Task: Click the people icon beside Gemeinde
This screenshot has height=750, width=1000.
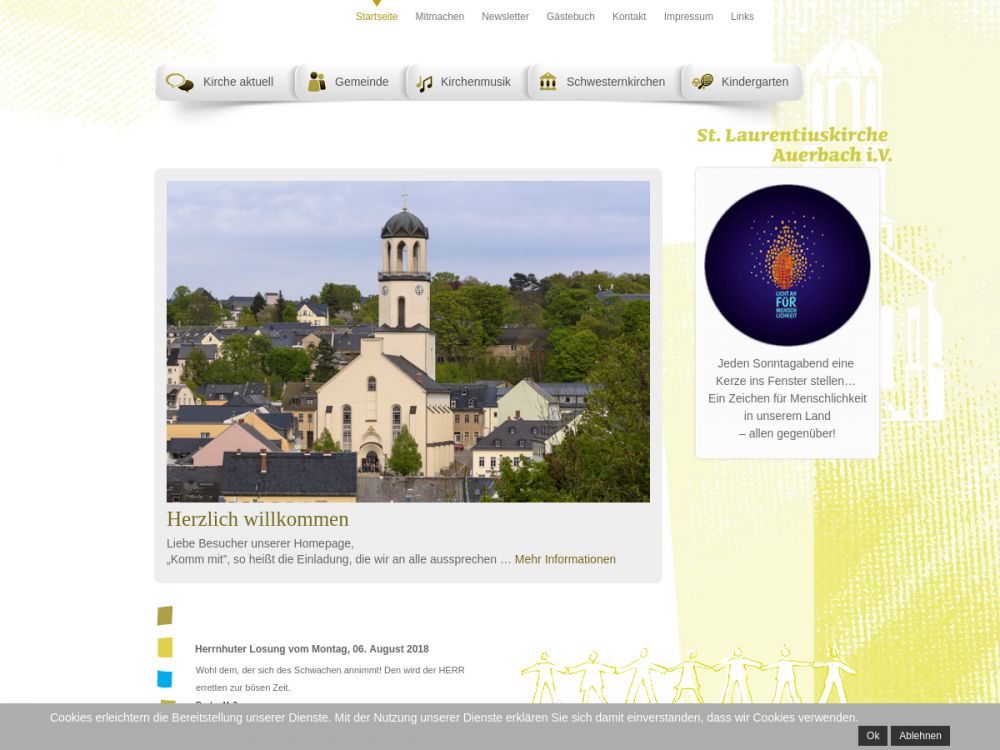Action: 317,82
